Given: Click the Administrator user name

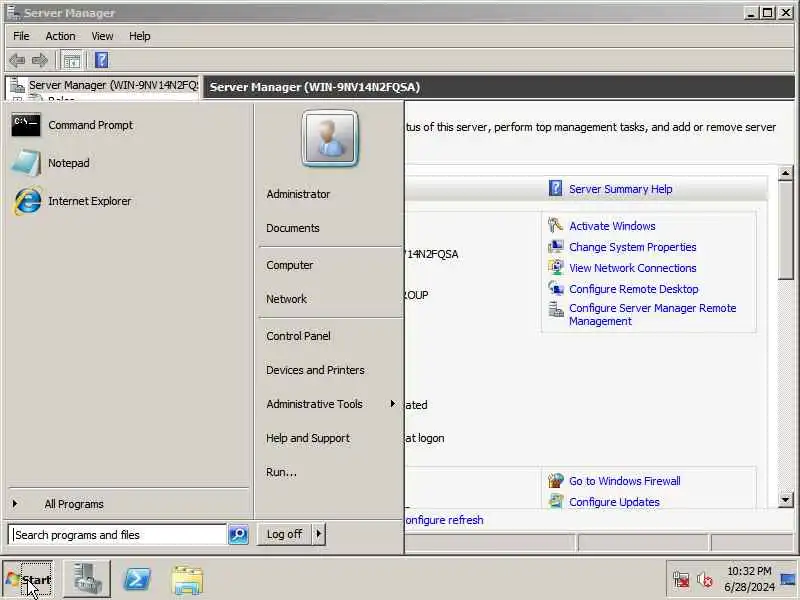Looking at the screenshot, I should pos(298,194).
